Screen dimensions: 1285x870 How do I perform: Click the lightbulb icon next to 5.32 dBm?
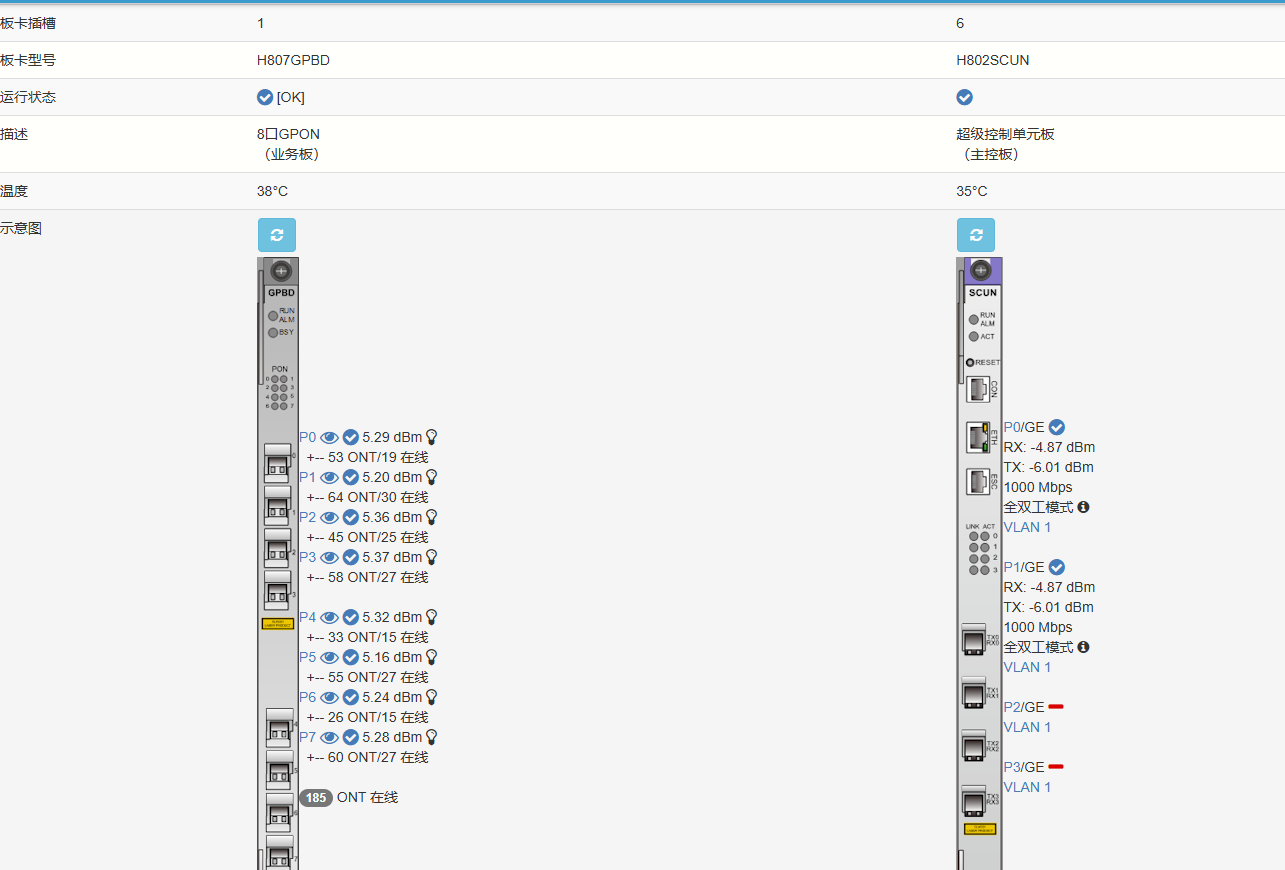[432, 617]
